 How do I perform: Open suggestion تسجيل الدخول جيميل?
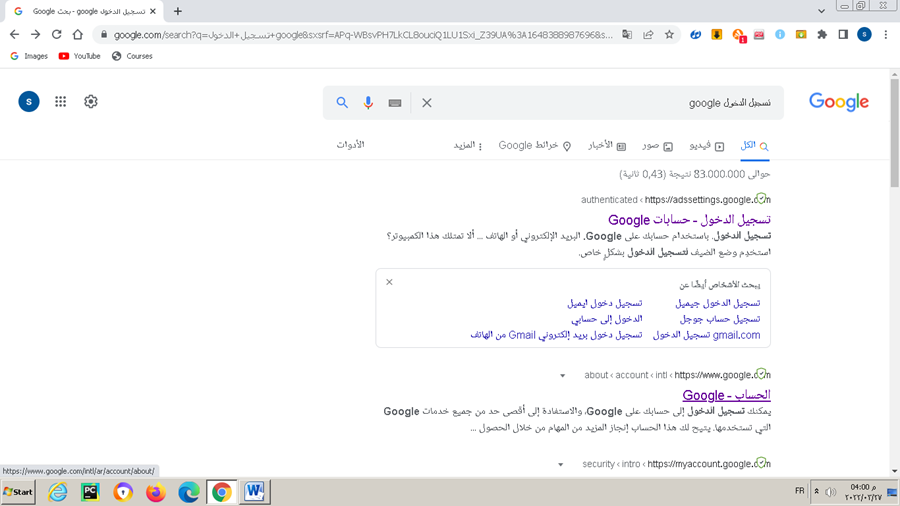717,303
